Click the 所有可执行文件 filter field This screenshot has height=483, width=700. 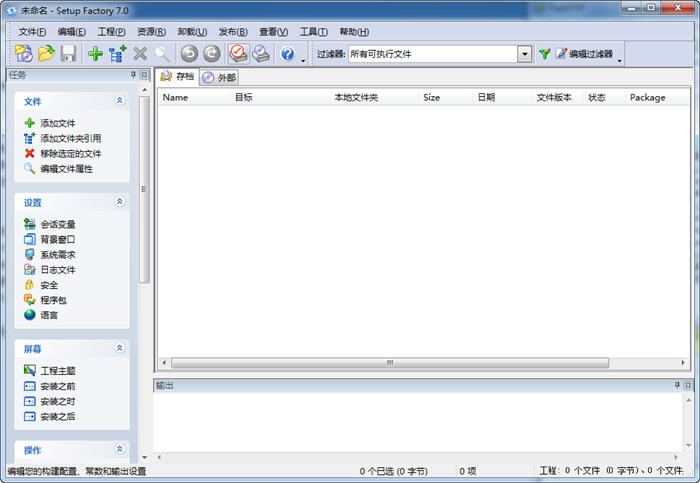(433, 54)
